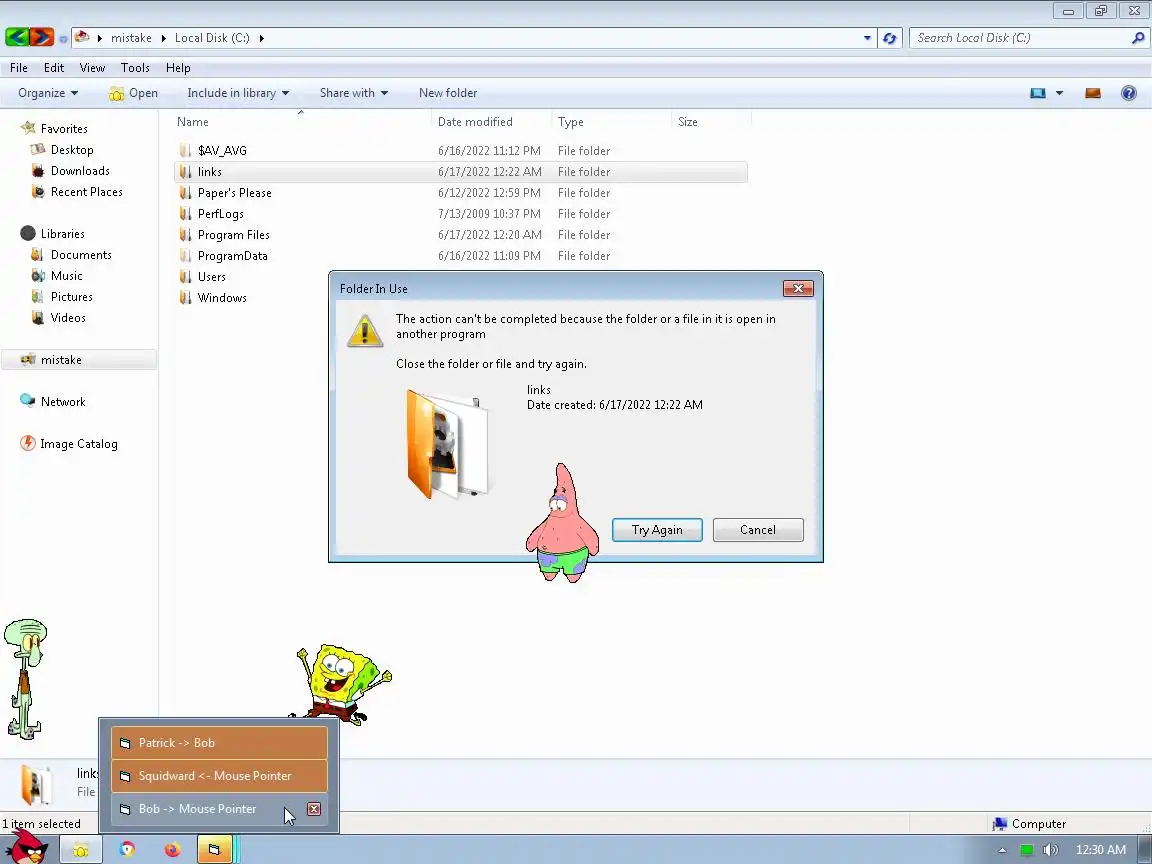This screenshot has height=864, width=1152.
Task: Open the Help menu
Action: (x=178, y=68)
